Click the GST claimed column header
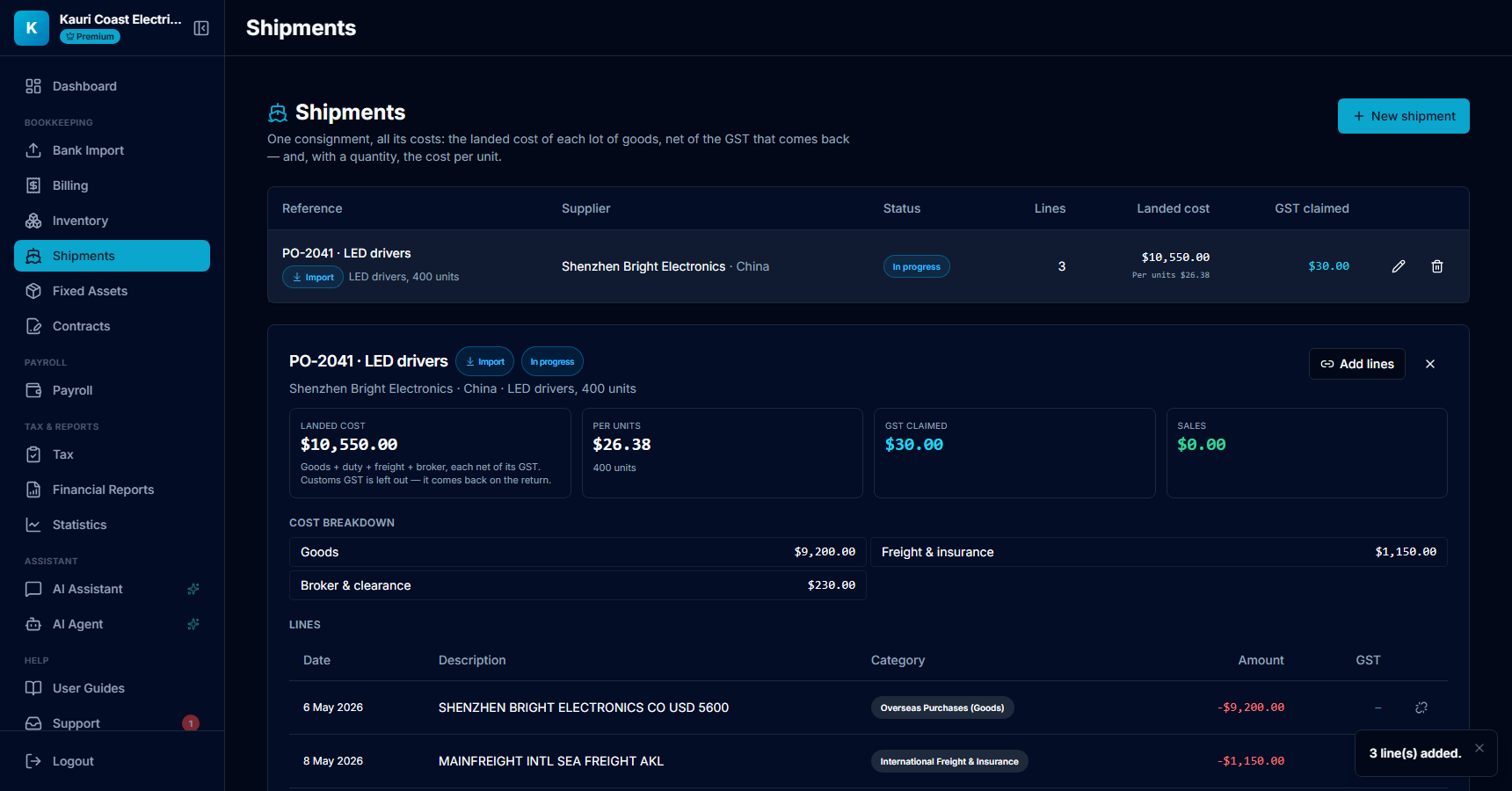1512x791 pixels. pyautogui.click(x=1312, y=208)
